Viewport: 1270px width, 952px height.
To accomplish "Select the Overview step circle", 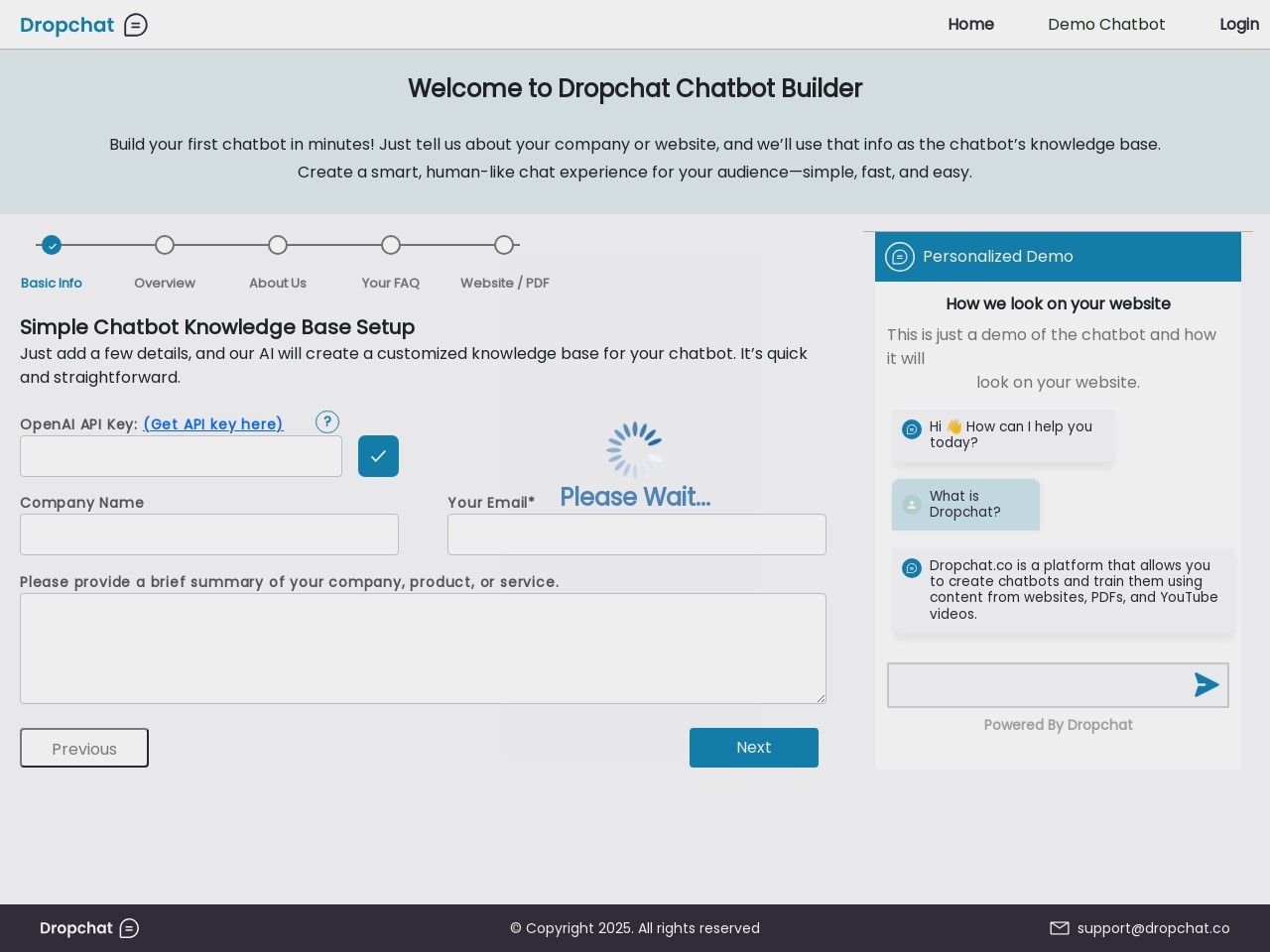I will click(165, 245).
